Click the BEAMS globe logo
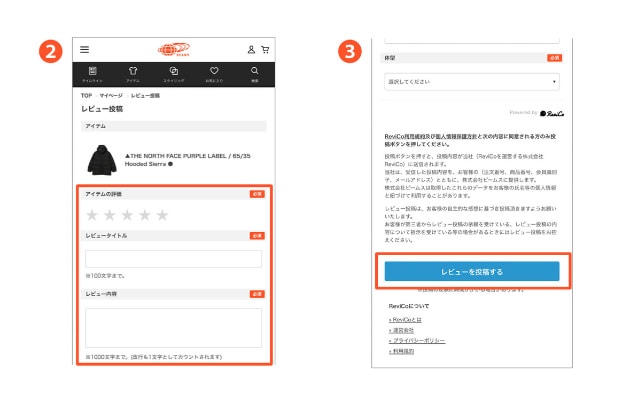This screenshot has height=418, width=630. tap(174, 49)
